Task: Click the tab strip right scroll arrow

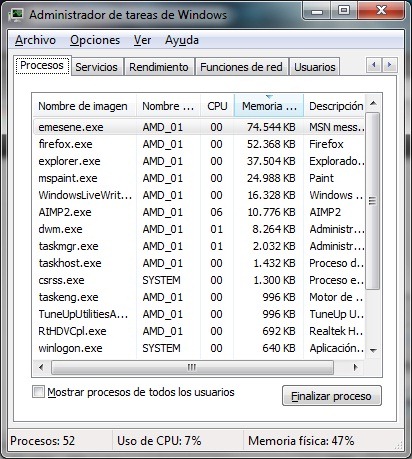Action: [389, 65]
